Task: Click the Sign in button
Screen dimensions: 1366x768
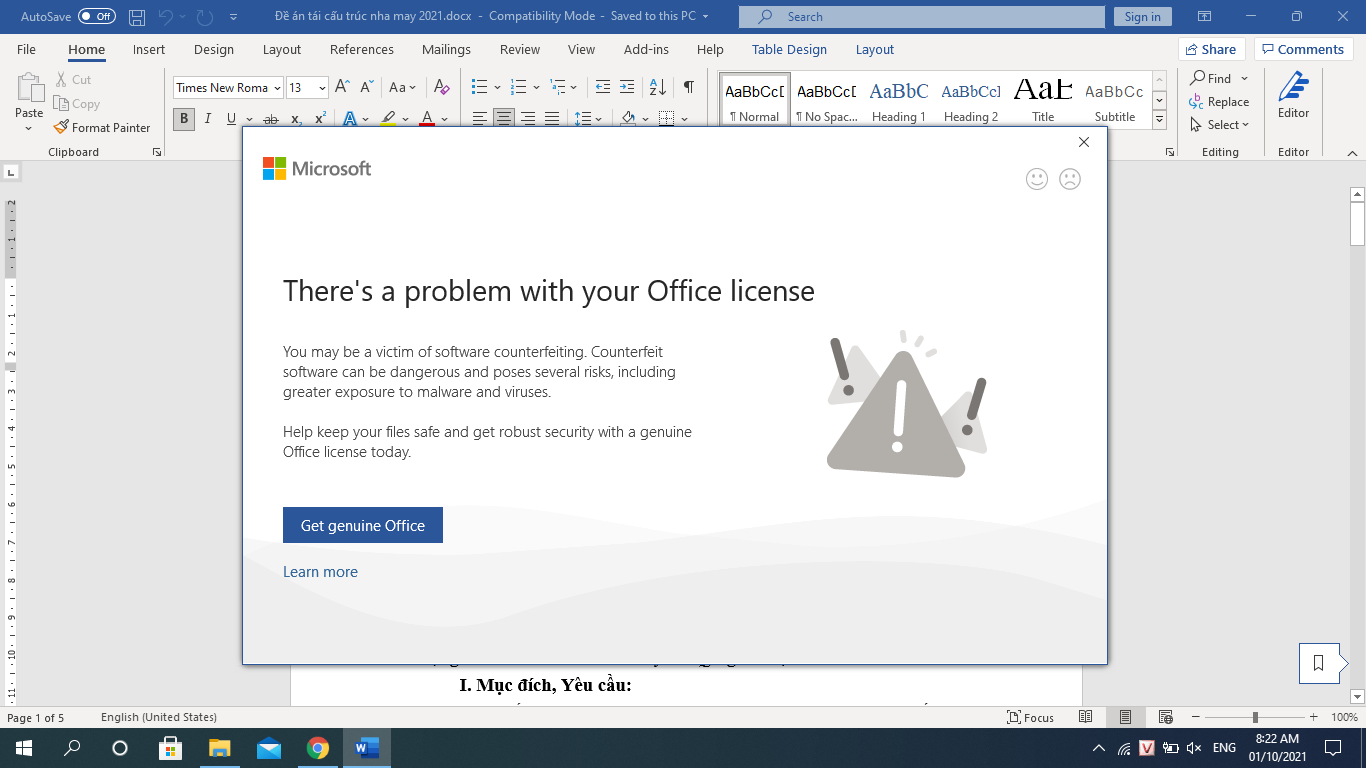Action: (x=1142, y=17)
